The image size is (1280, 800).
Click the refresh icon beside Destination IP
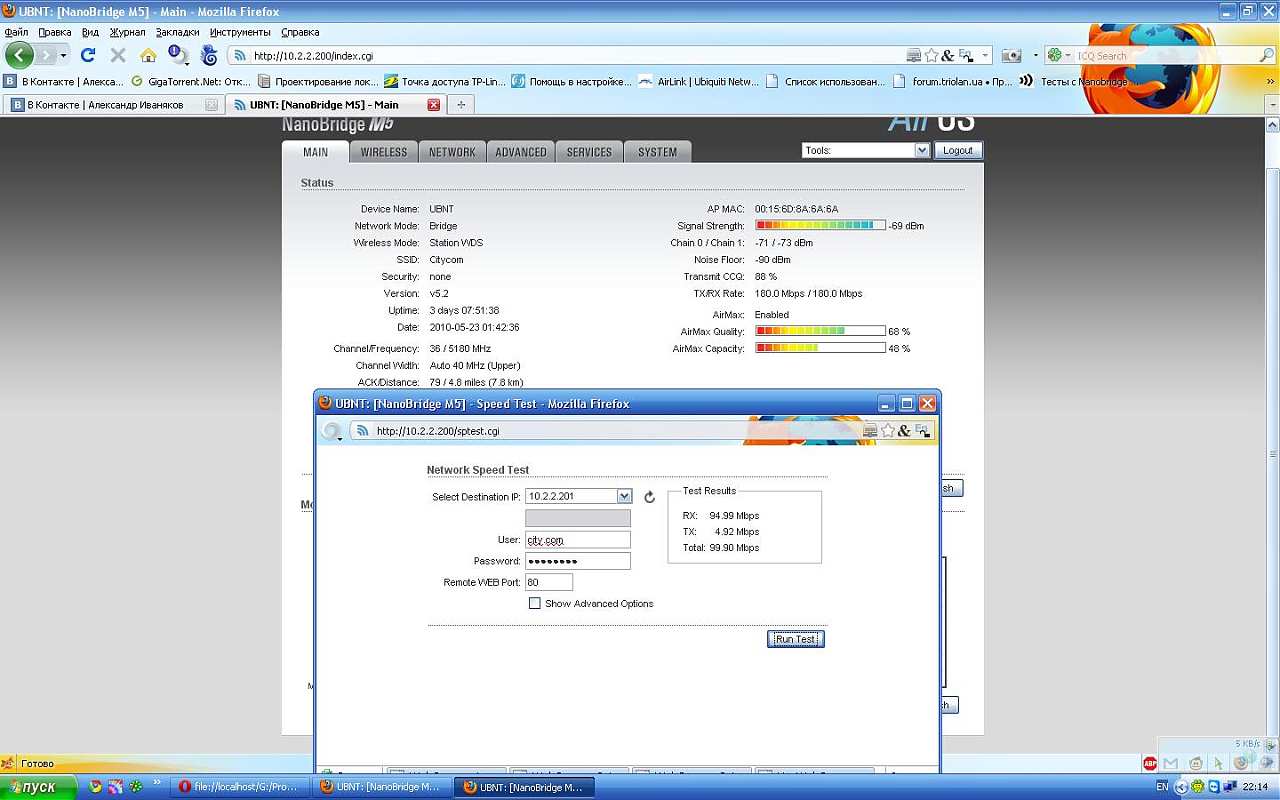coord(649,497)
